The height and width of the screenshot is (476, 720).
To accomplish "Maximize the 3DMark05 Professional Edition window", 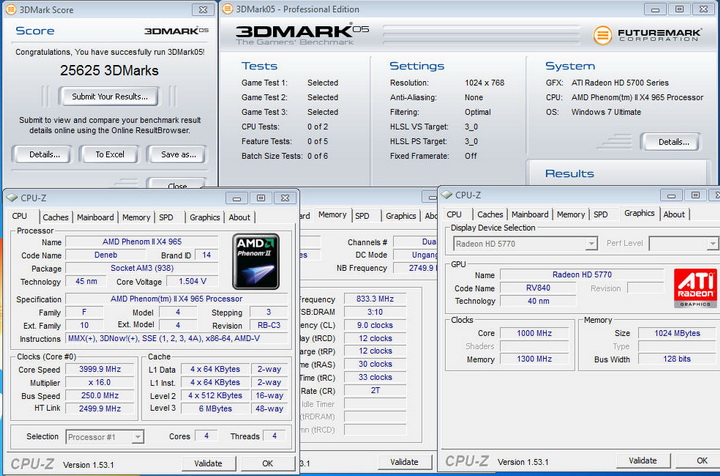I will 680,9.
